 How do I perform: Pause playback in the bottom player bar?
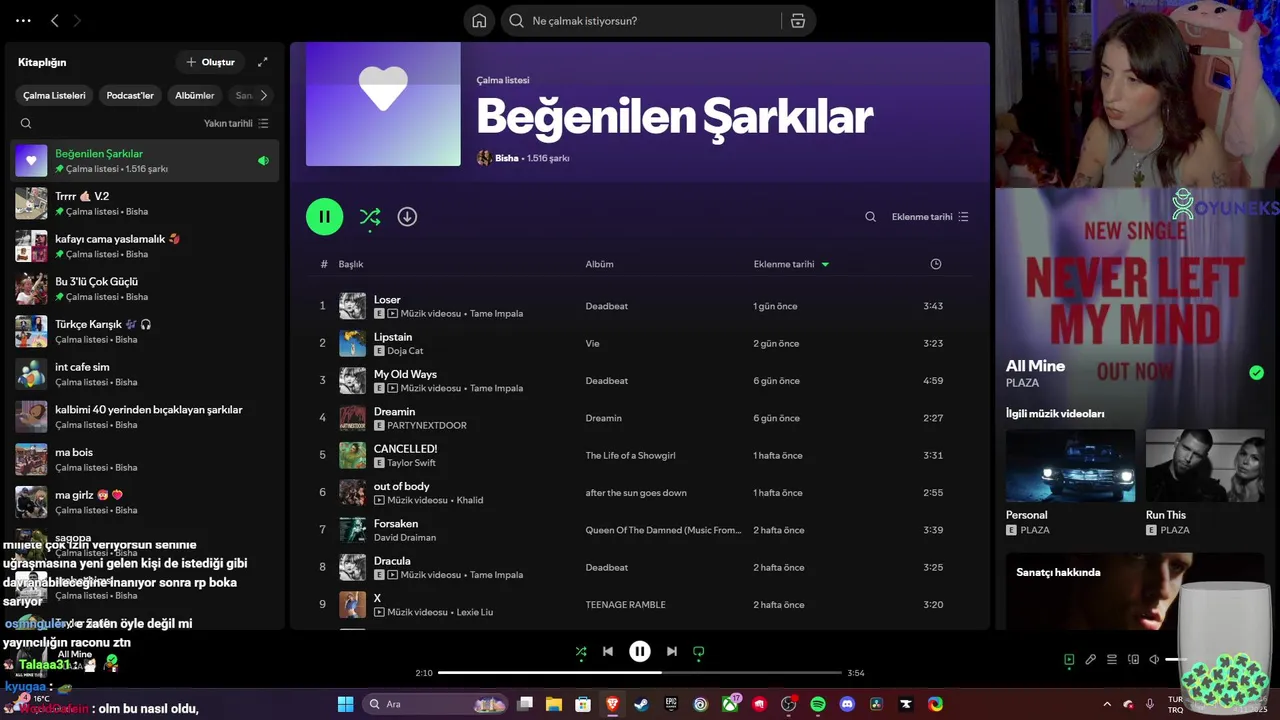click(x=640, y=651)
